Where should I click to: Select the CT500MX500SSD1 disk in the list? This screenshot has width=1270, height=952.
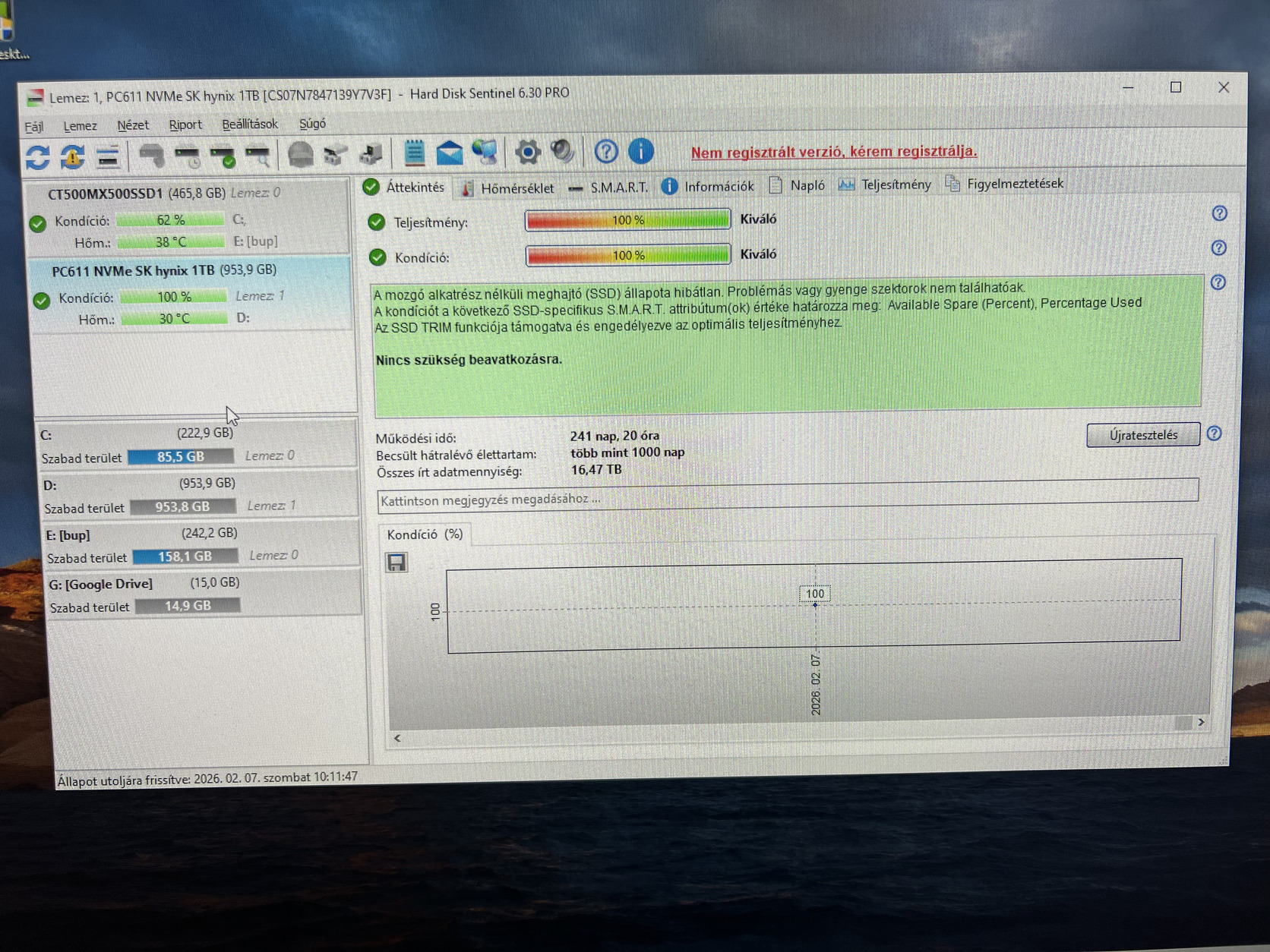click(188, 218)
